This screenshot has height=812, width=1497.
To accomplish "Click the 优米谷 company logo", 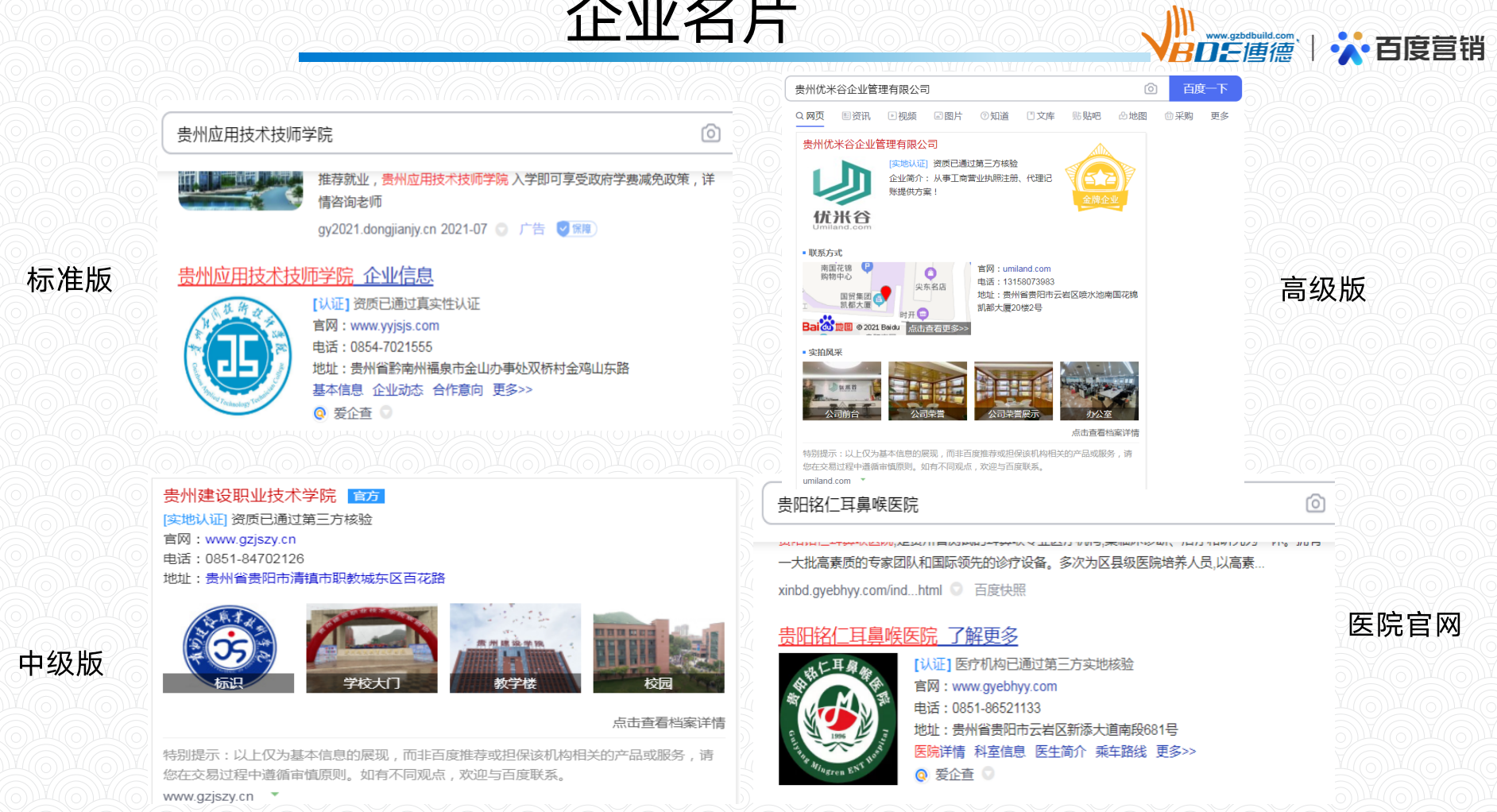I will [x=841, y=194].
